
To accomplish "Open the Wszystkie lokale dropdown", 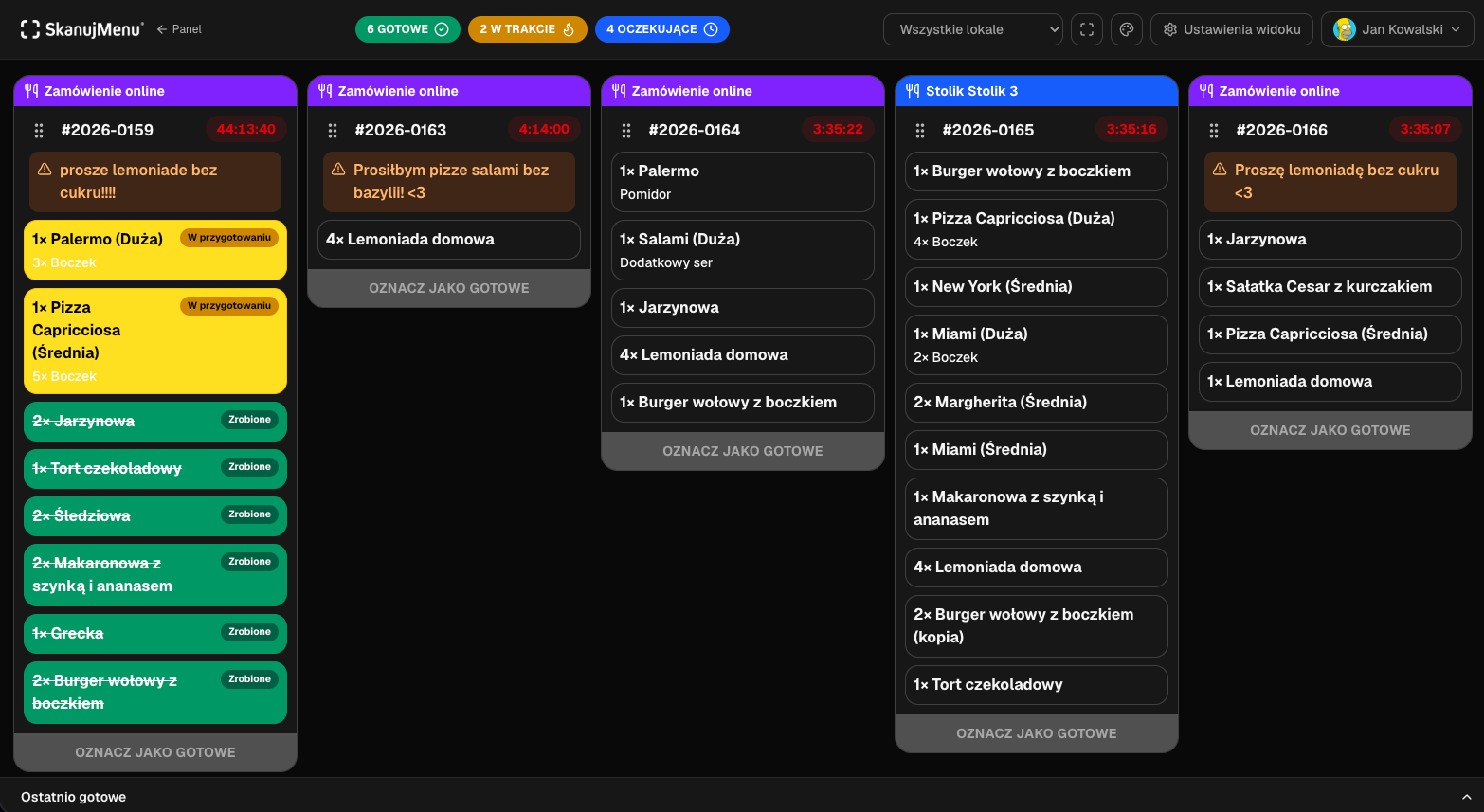I will 973,29.
